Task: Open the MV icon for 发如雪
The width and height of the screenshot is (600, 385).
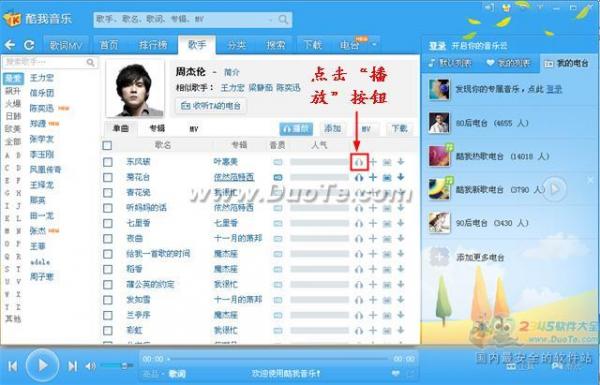Action: tap(387, 300)
